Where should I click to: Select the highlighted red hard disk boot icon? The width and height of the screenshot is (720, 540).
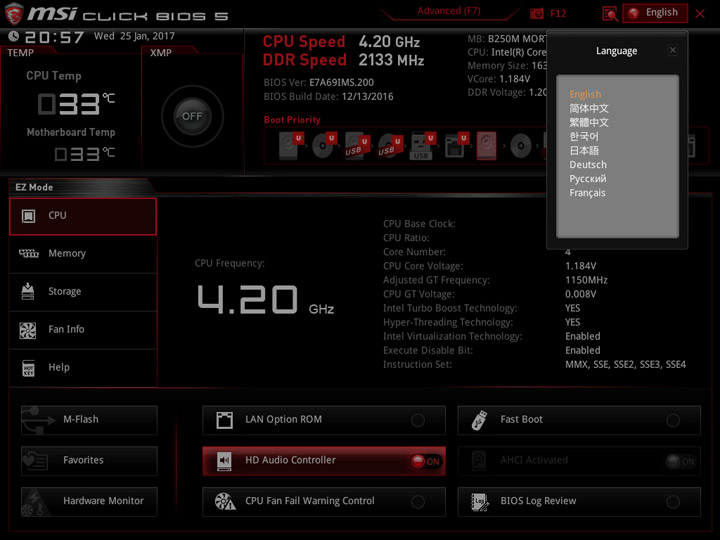[x=486, y=146]
